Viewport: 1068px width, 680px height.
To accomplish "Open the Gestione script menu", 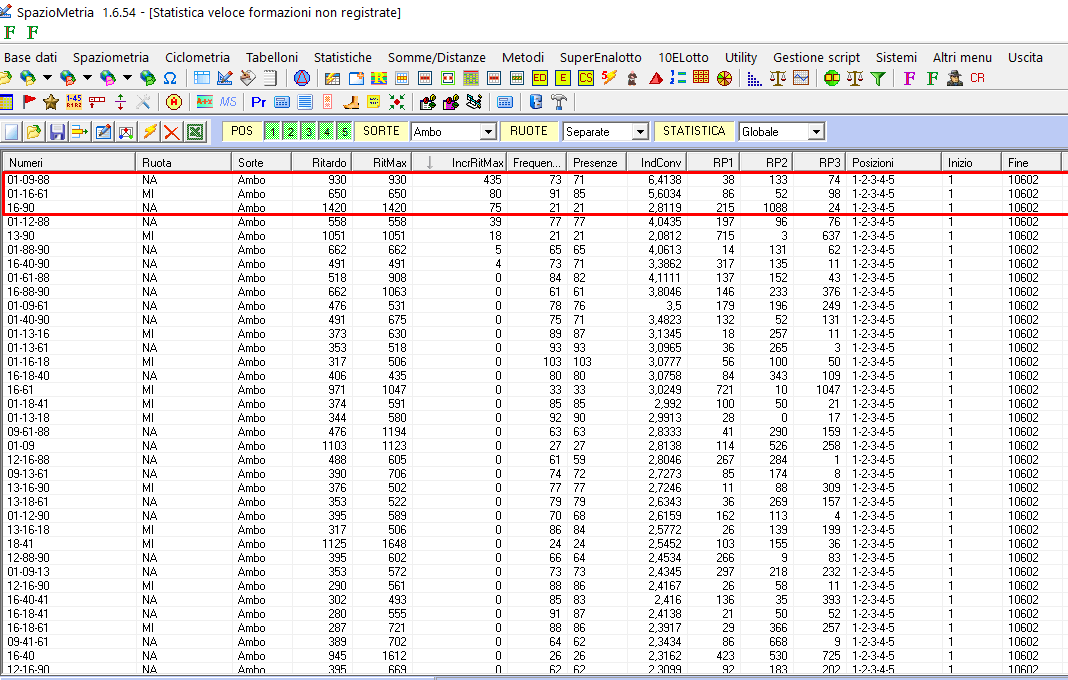I will pos(816,58).
